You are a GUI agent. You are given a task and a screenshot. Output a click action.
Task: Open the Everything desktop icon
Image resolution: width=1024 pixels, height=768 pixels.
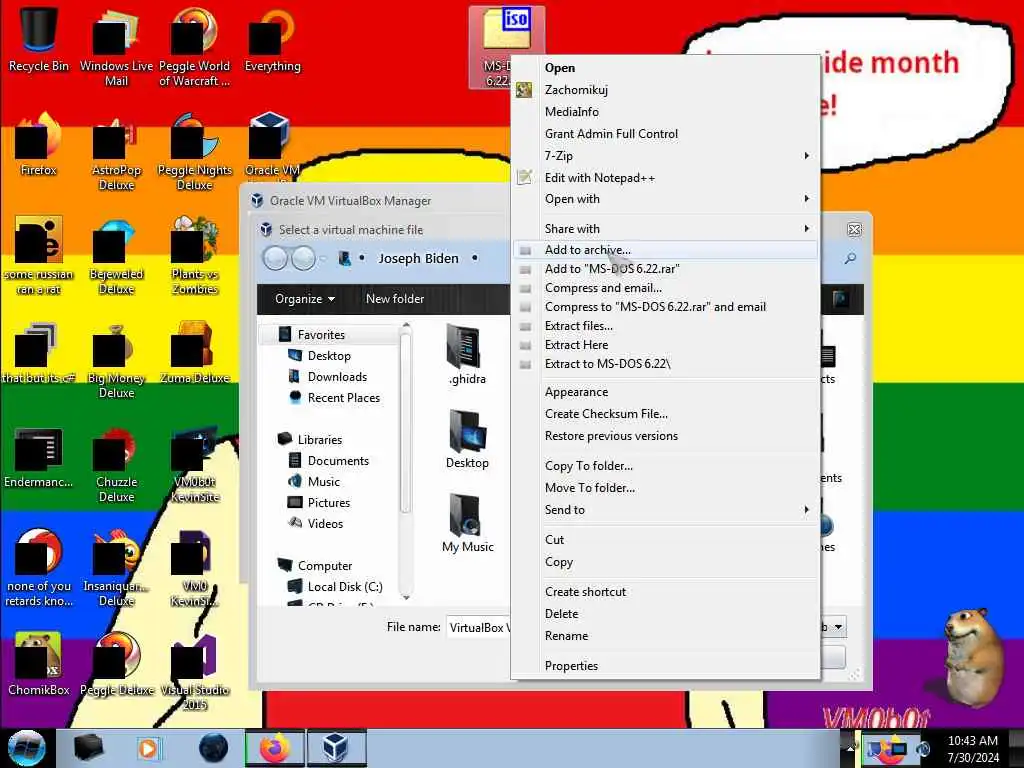(x=272, y=39)
